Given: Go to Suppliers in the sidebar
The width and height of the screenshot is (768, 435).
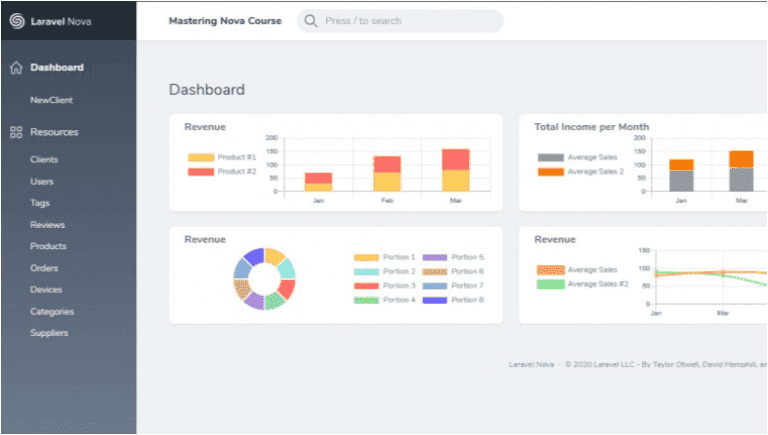Looking at the screenshot, I should [x=49, y=333].
